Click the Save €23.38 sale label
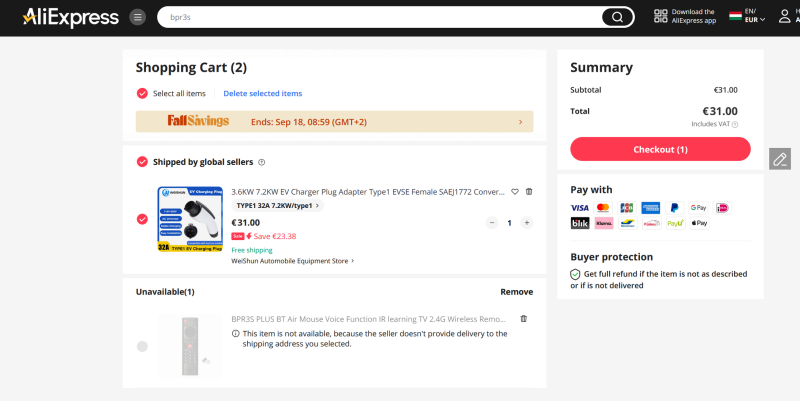The image size is (800, 409). coord(264,236)
